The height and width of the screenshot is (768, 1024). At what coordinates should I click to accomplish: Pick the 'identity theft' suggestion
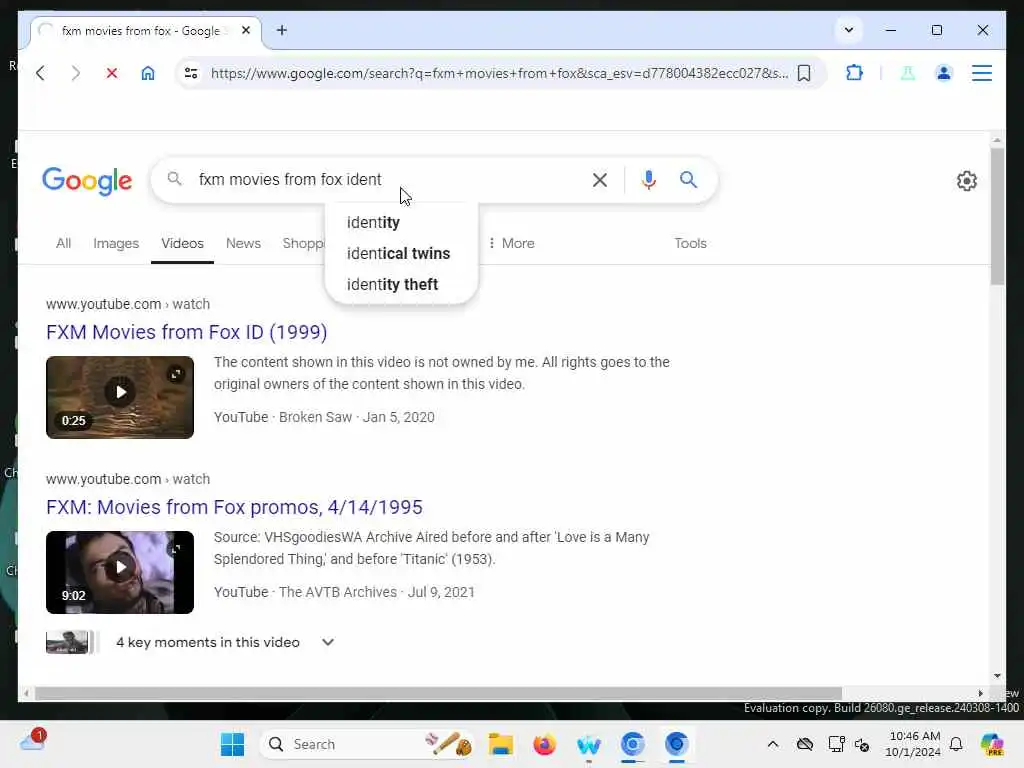pos(392,285)
